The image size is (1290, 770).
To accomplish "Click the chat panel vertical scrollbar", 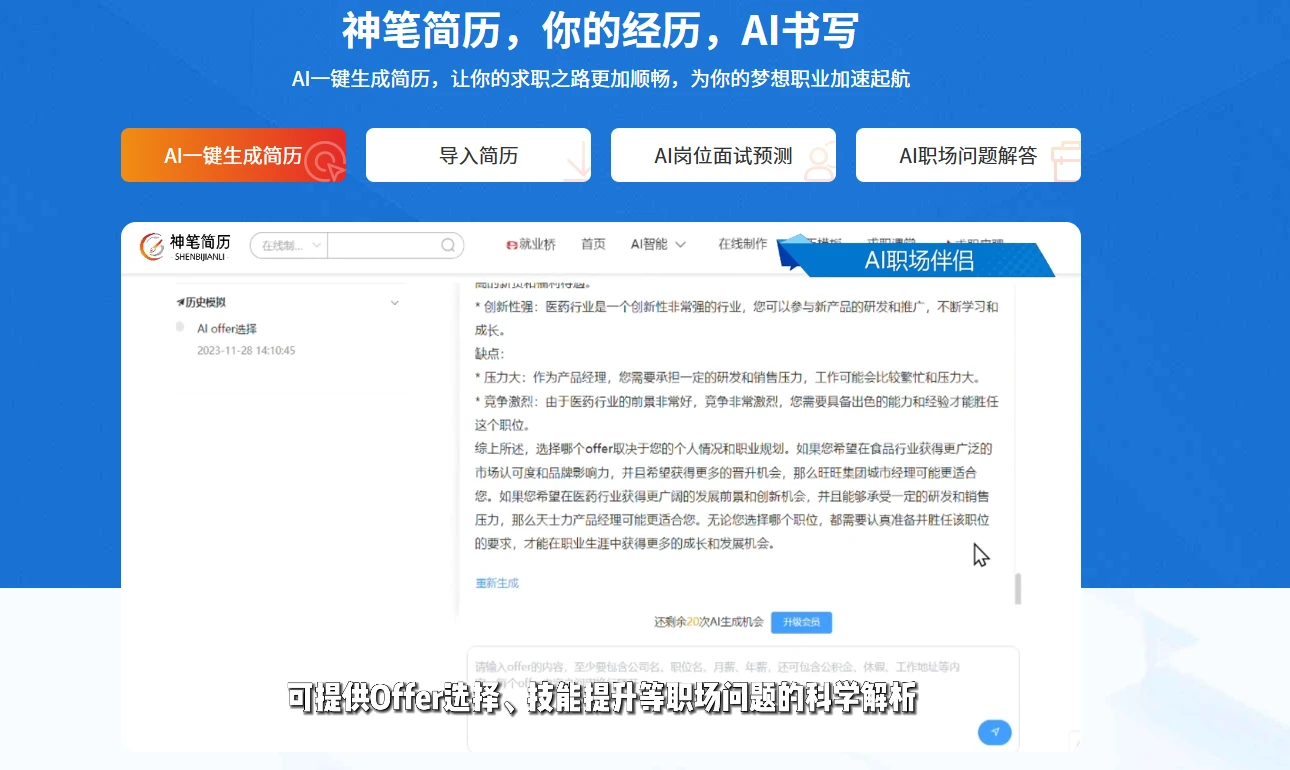I will pyautogui.click(x=1018, y=588).
